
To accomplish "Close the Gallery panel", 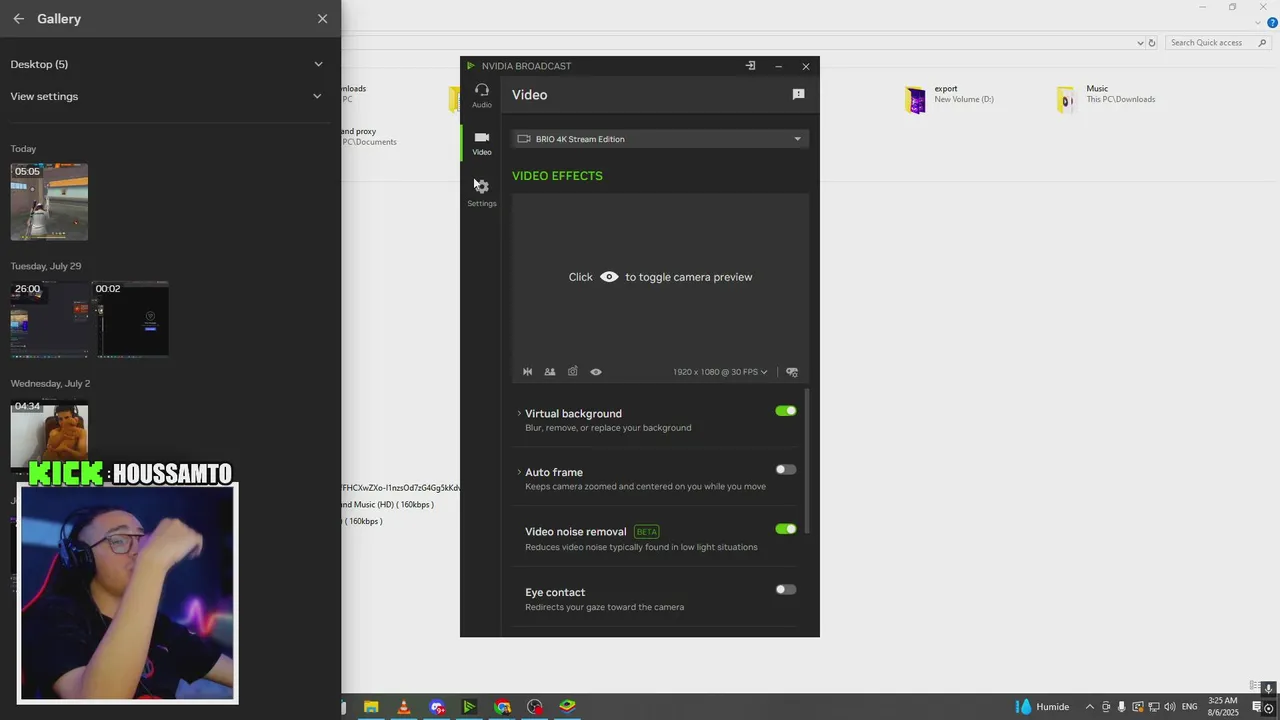I will coord(322,19).
